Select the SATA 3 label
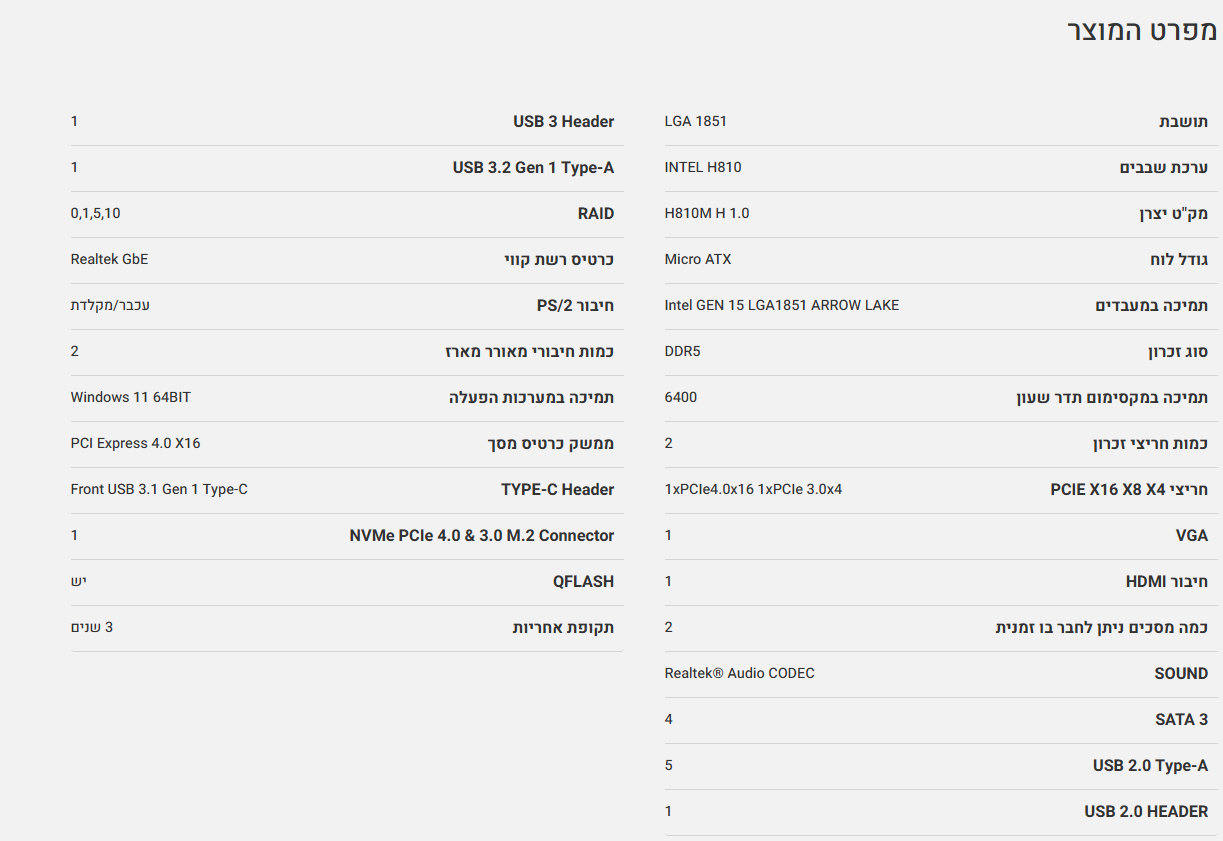Screen dimensions: 1223x841 (1181, 719)
